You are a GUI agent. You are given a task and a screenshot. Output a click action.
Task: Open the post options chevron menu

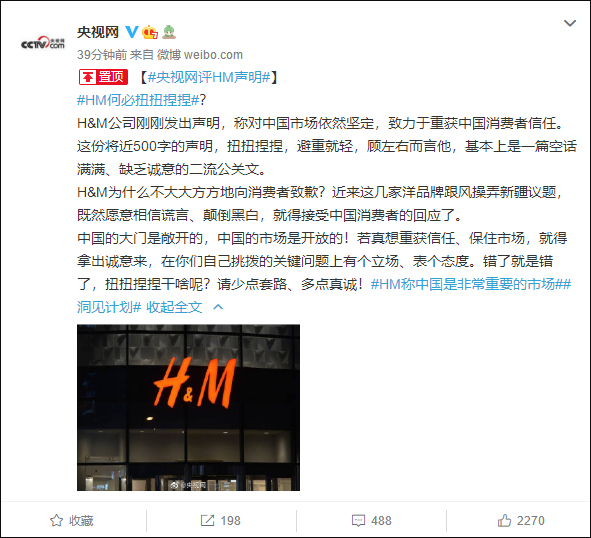pos(570,23)
